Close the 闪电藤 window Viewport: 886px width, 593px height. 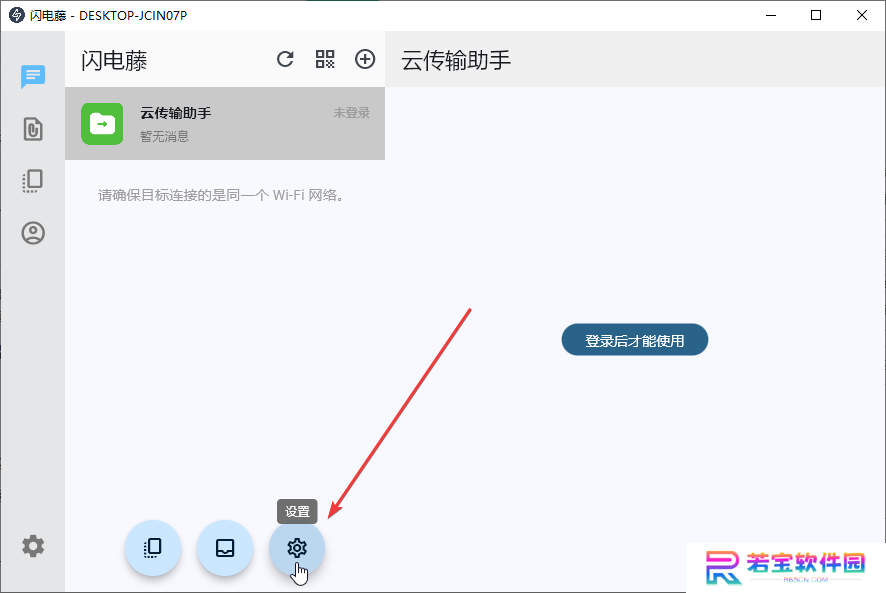click(x=862, y=15)
